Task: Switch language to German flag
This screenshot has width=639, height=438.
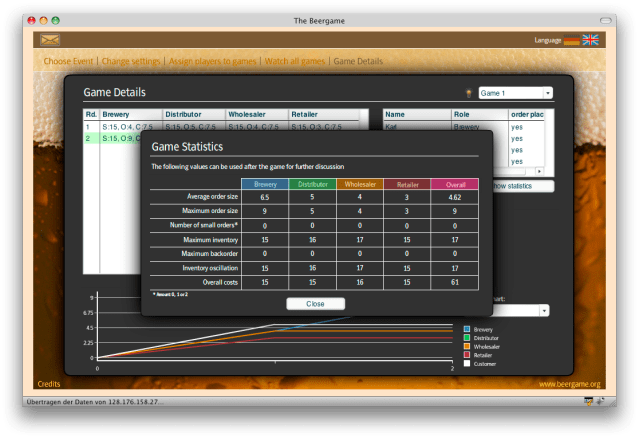Action: click(x=571, y=40)
